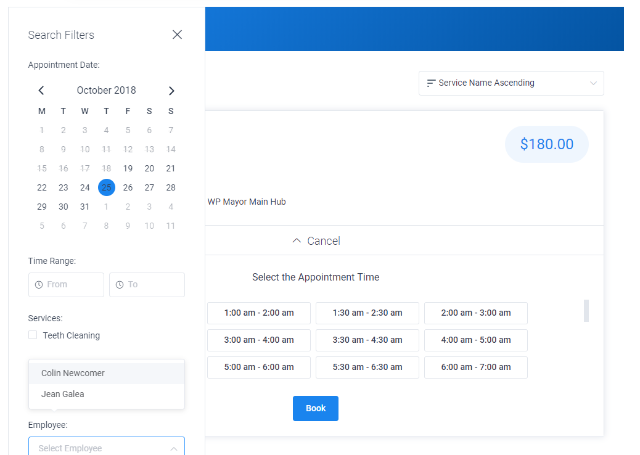Select the 1:30 am - 2:30 am slot

tap(367, 313)
